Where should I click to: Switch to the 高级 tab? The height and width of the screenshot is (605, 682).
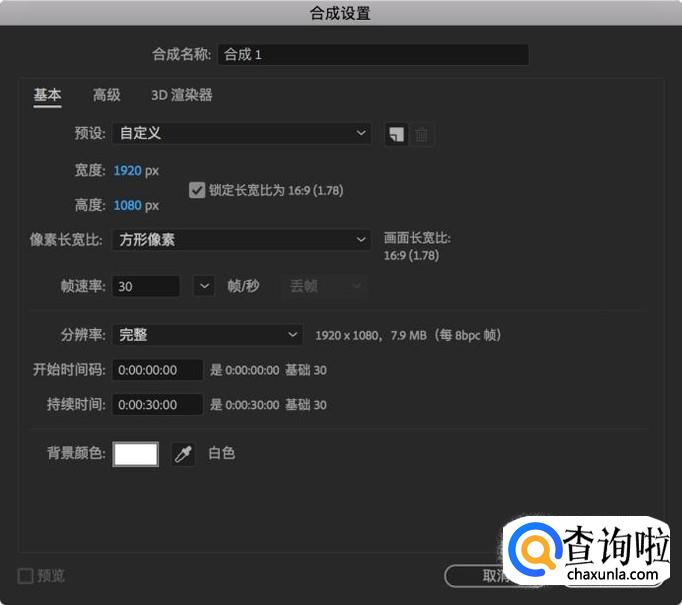tap(107, 95)
